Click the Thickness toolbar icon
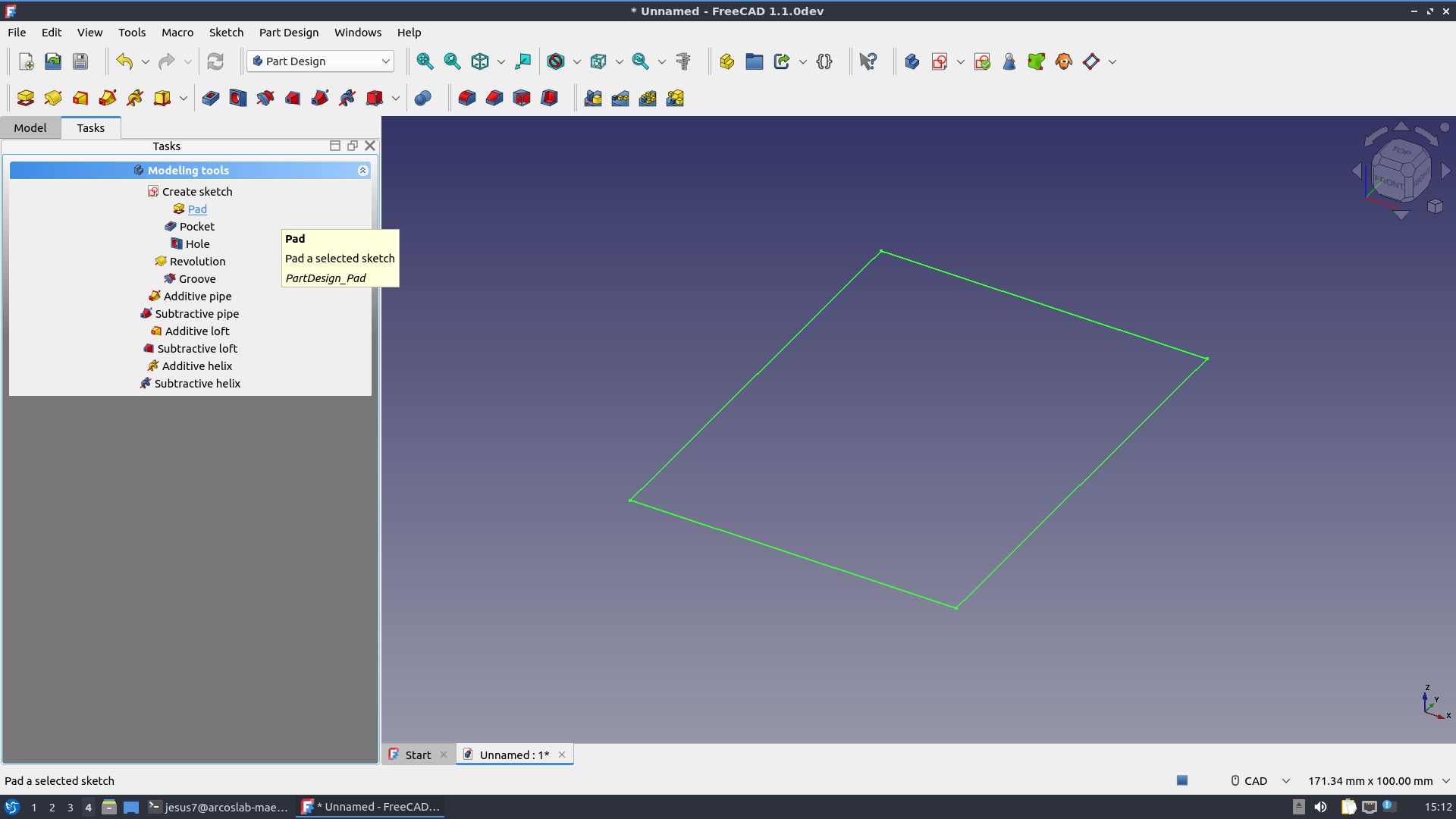This screenshot has width=1456, height=819. 549,98
